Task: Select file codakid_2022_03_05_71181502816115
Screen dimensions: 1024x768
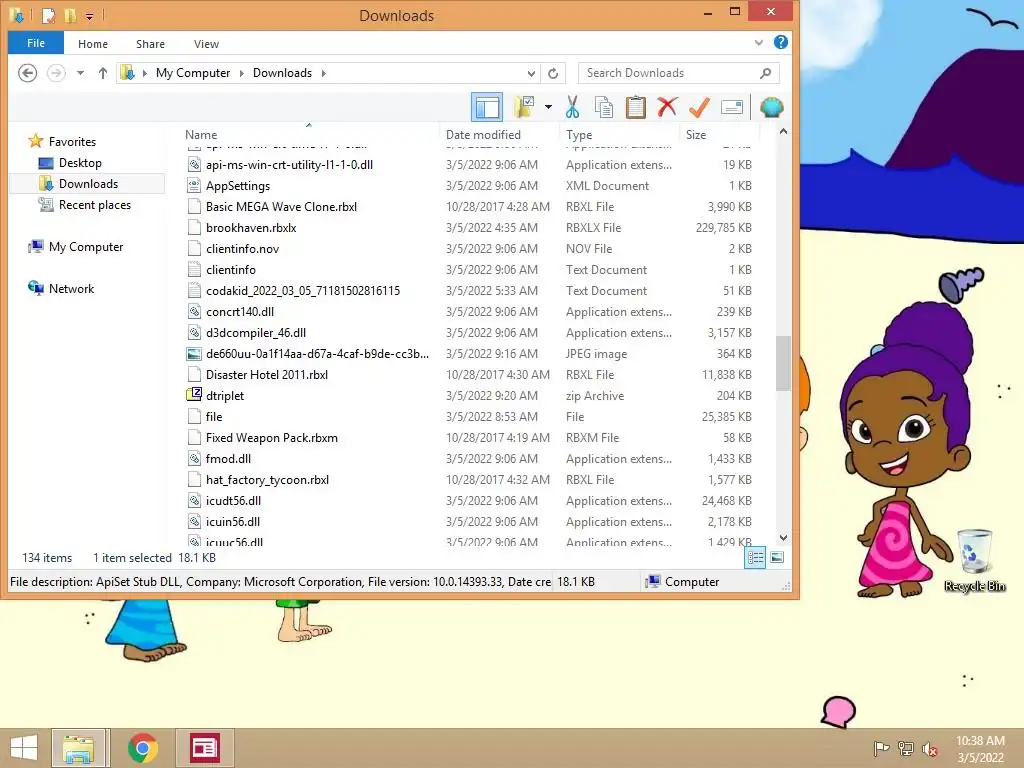Action: coord(303,291)
